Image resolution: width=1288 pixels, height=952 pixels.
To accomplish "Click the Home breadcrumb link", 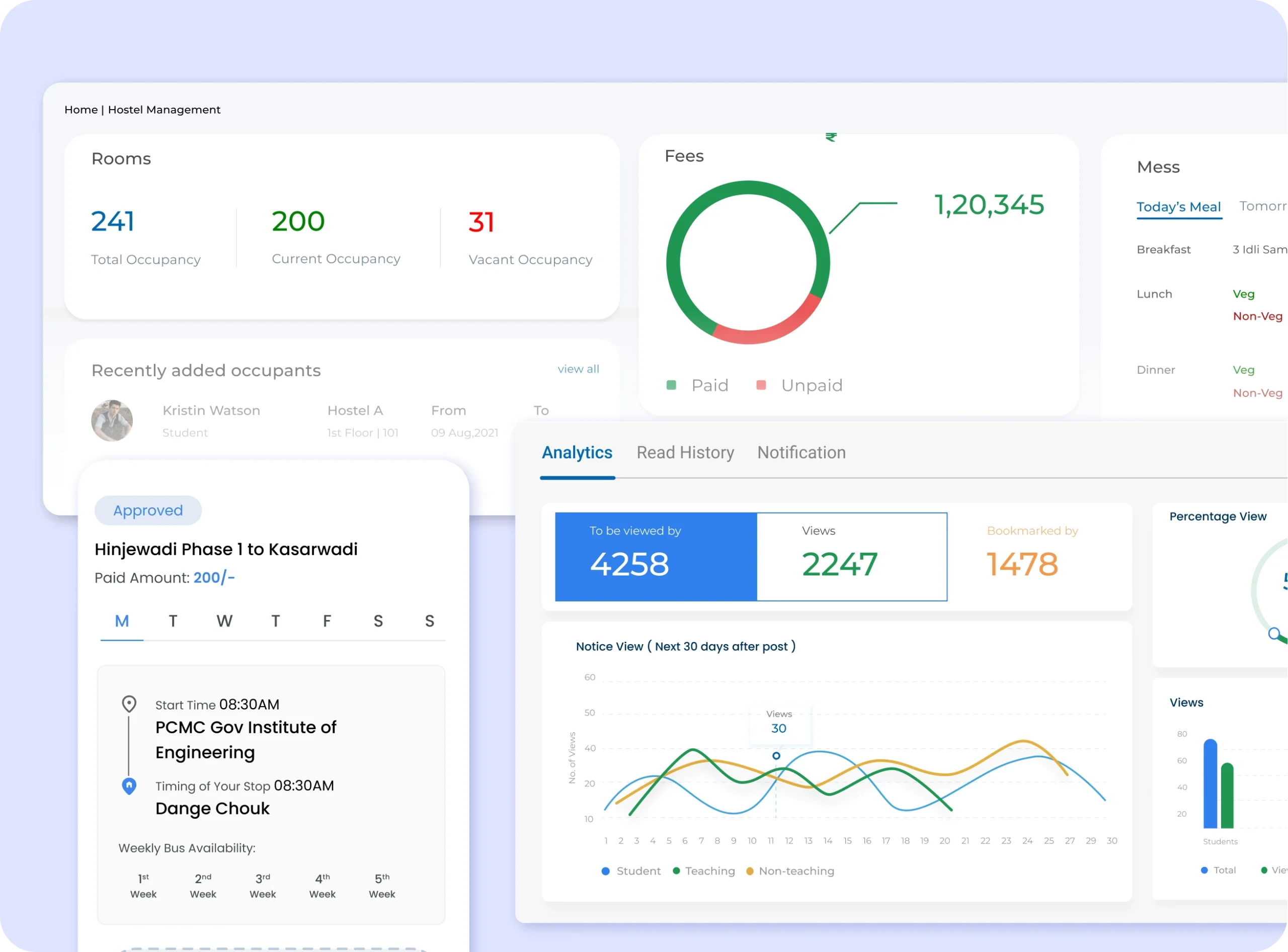I will tap(80, 110).
